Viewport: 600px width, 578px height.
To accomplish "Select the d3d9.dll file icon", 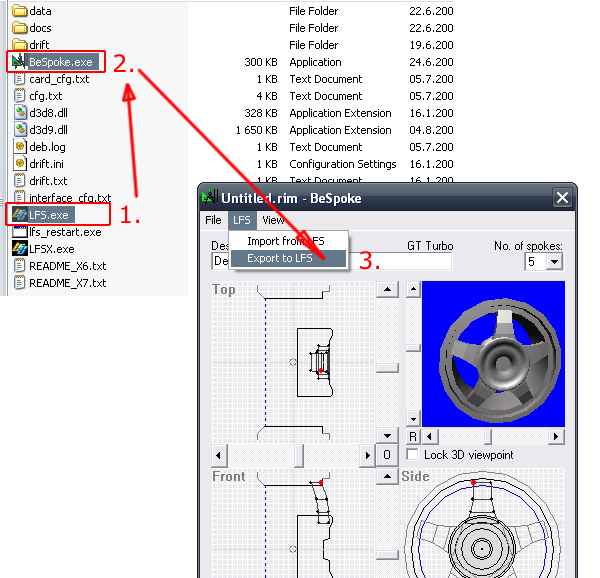I will pyautogui.click(x=20, y=129).
